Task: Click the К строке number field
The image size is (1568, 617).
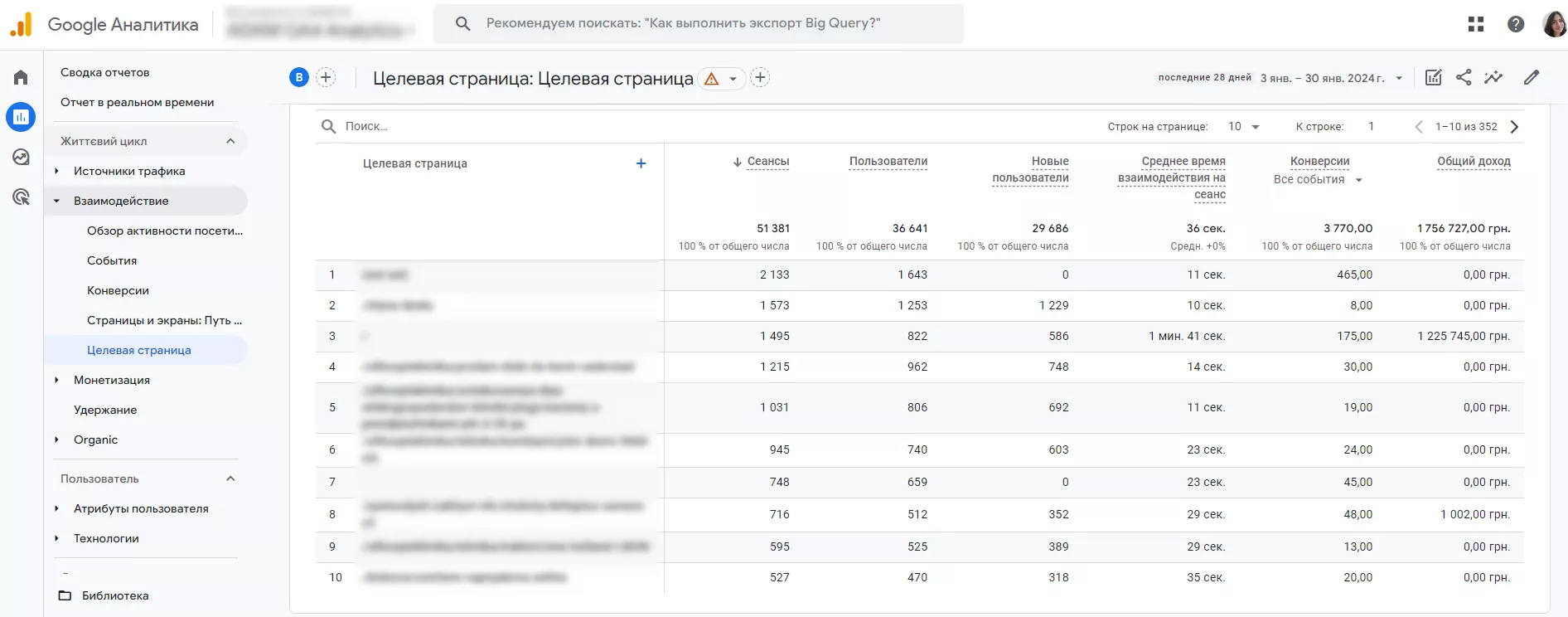Action: (1372, 126)
